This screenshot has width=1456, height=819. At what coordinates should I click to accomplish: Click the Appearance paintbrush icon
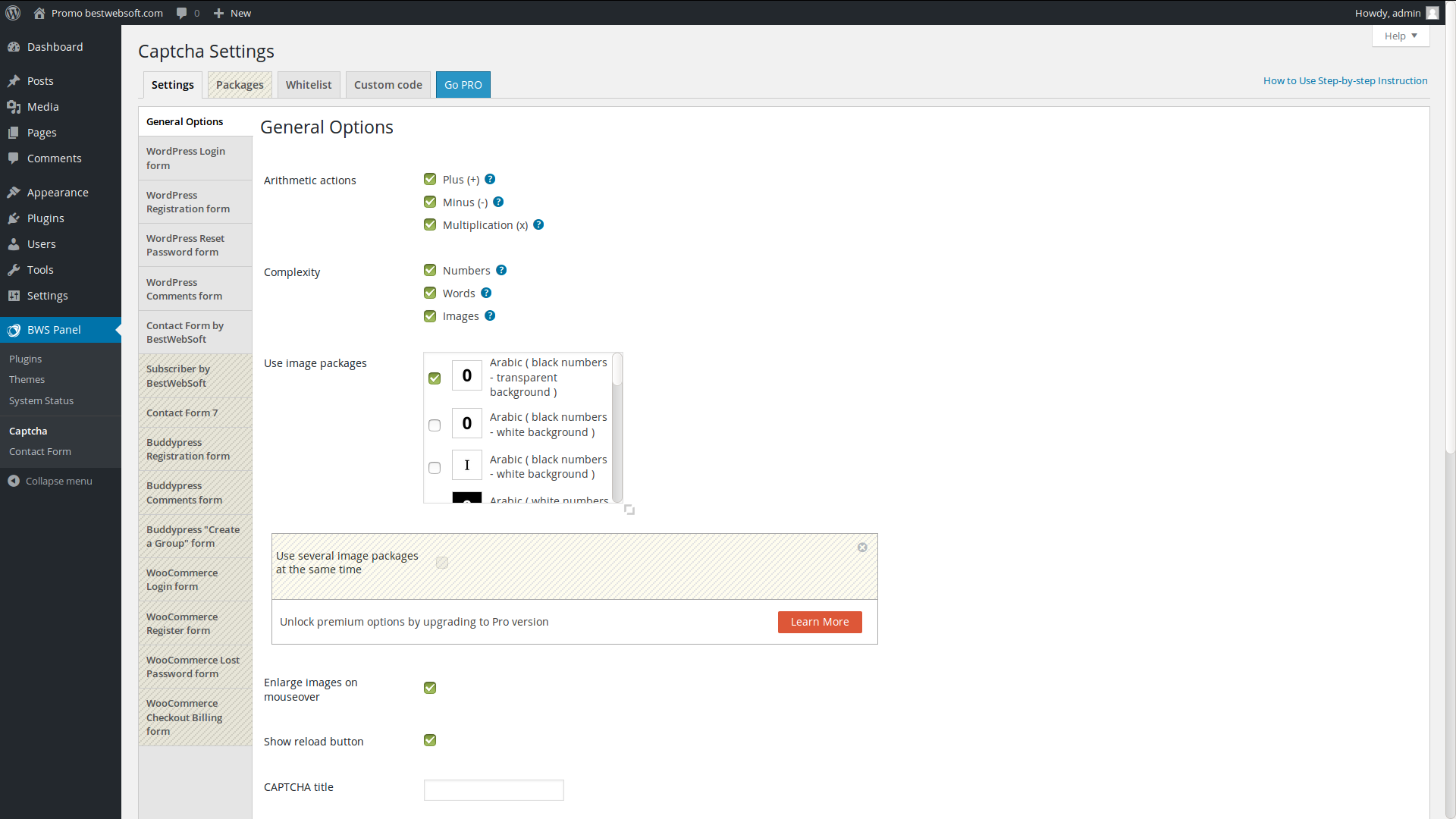(x=14, y=193)
